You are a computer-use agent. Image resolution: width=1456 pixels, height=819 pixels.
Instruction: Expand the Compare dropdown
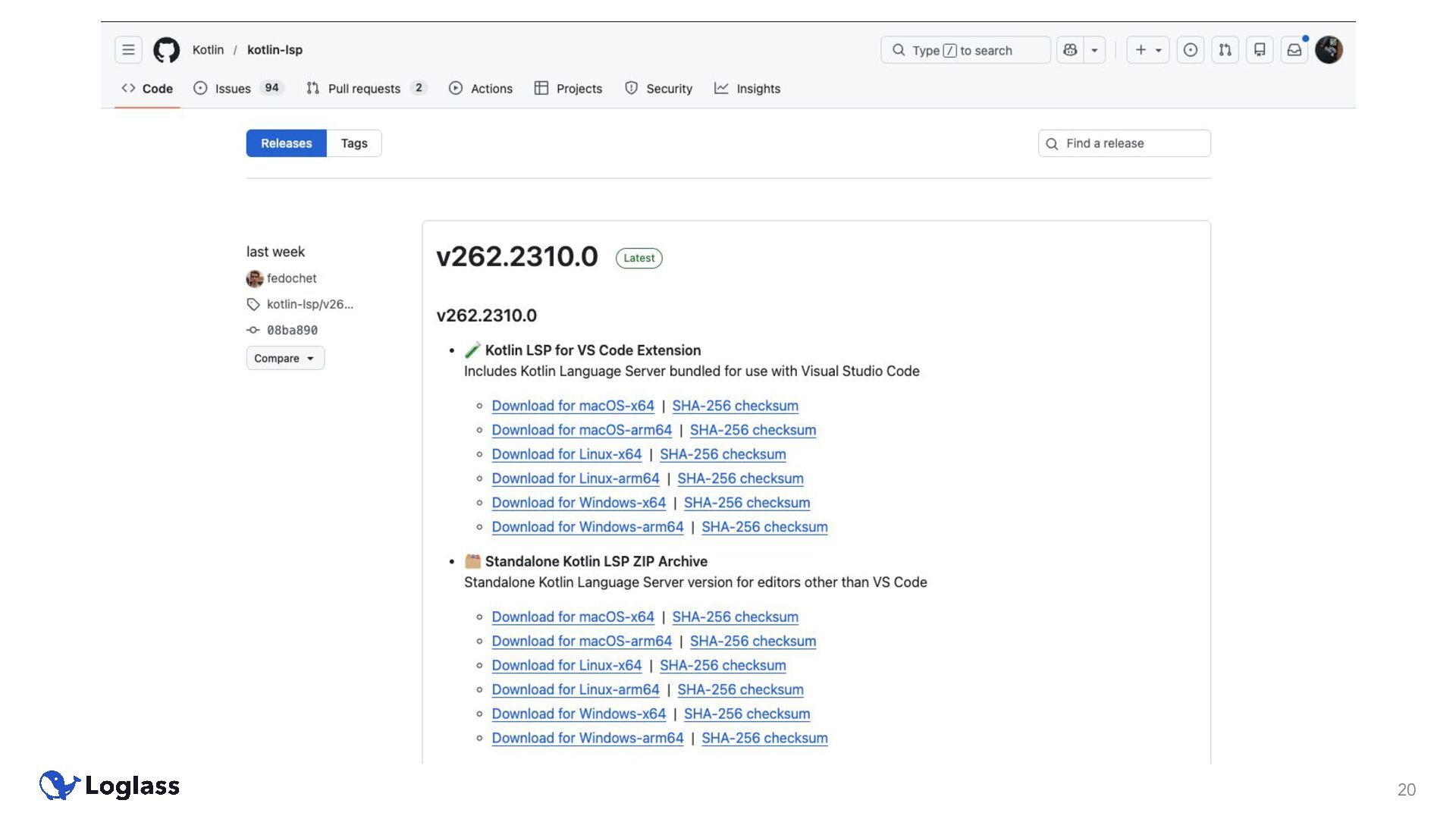(284, 358)
